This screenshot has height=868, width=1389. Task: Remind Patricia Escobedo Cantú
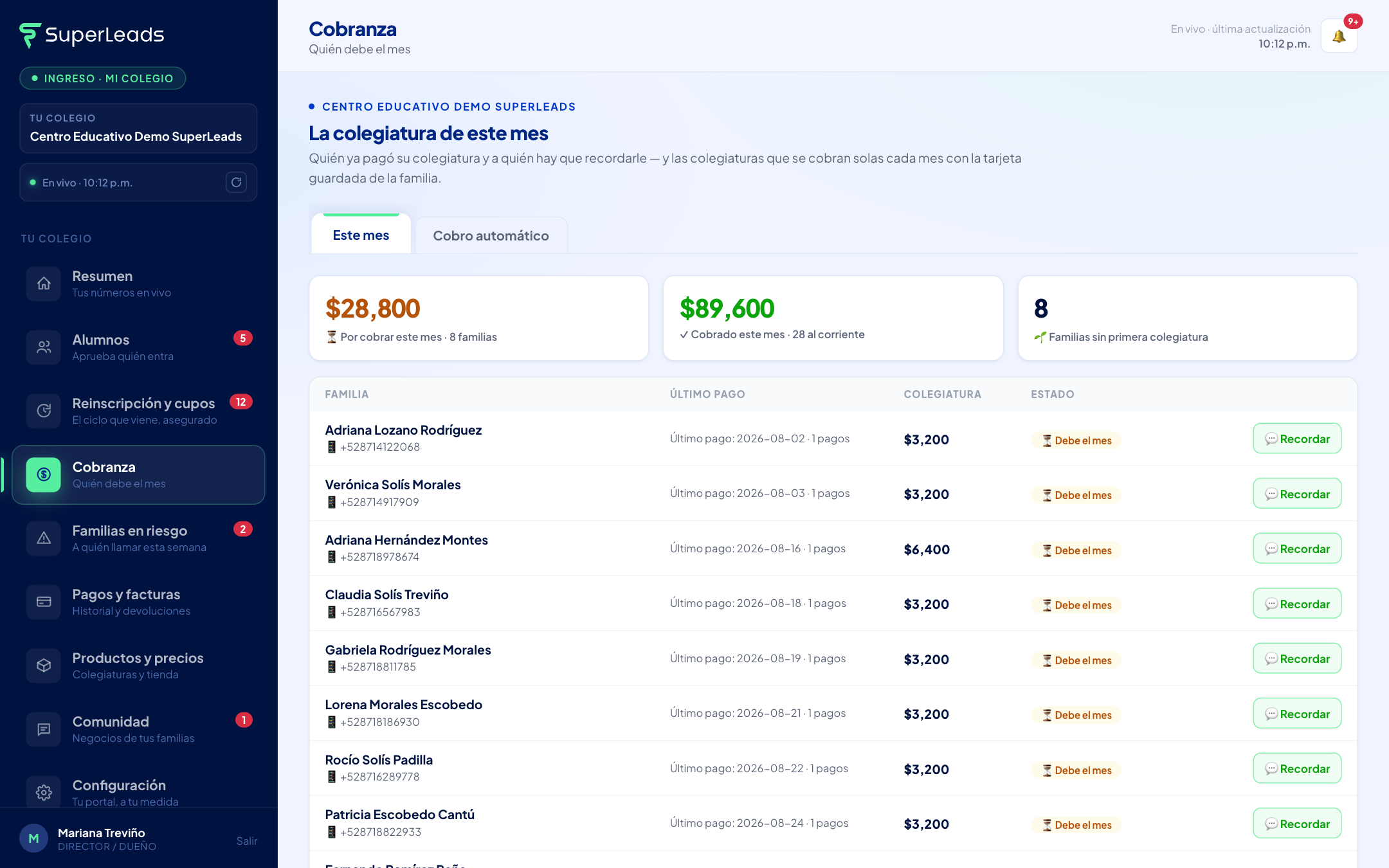pos(1297,824)
